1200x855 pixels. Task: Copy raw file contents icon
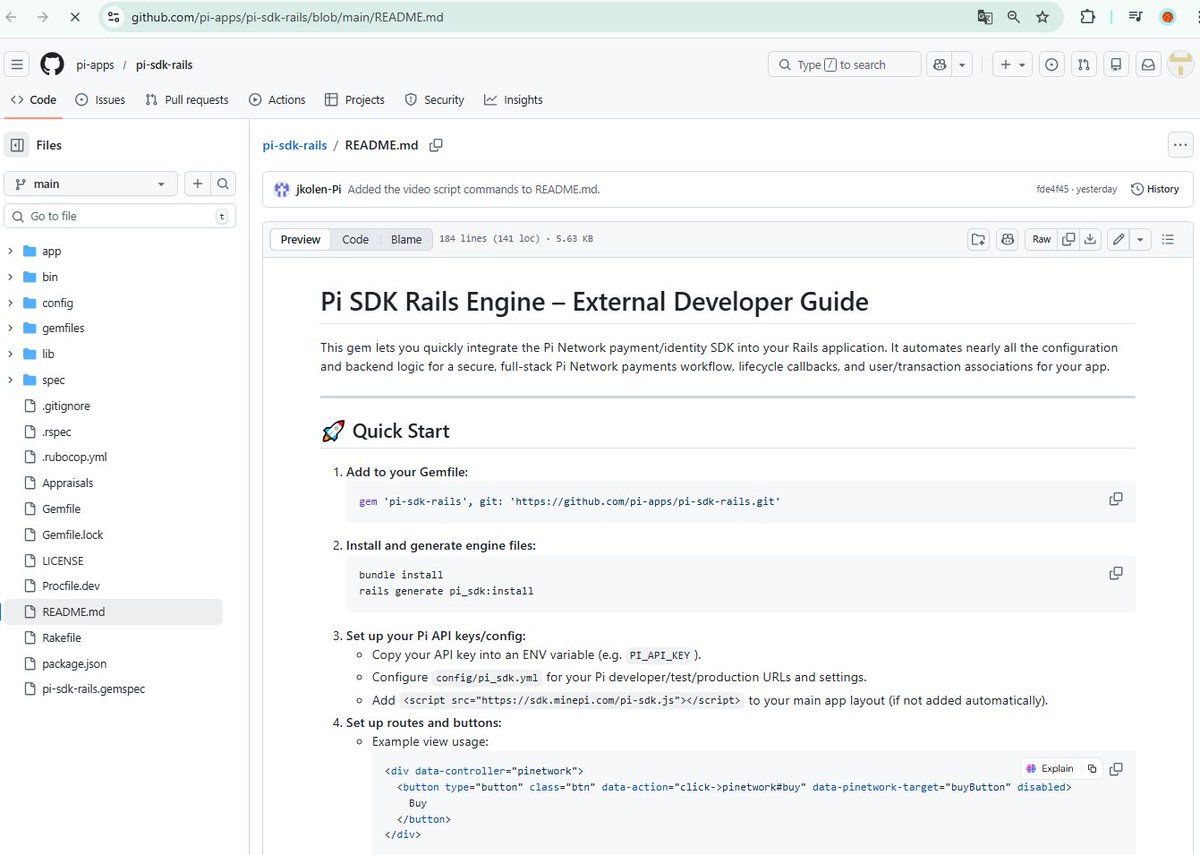point(1069,239)
